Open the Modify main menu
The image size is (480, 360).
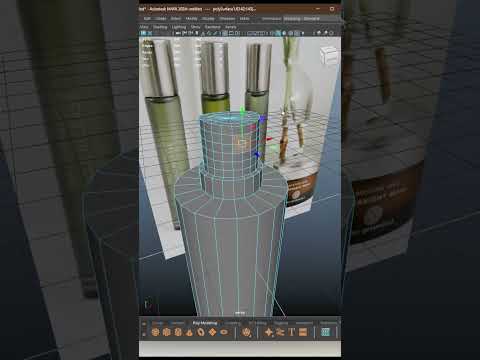pyautogui.click(x=191, y=19)
